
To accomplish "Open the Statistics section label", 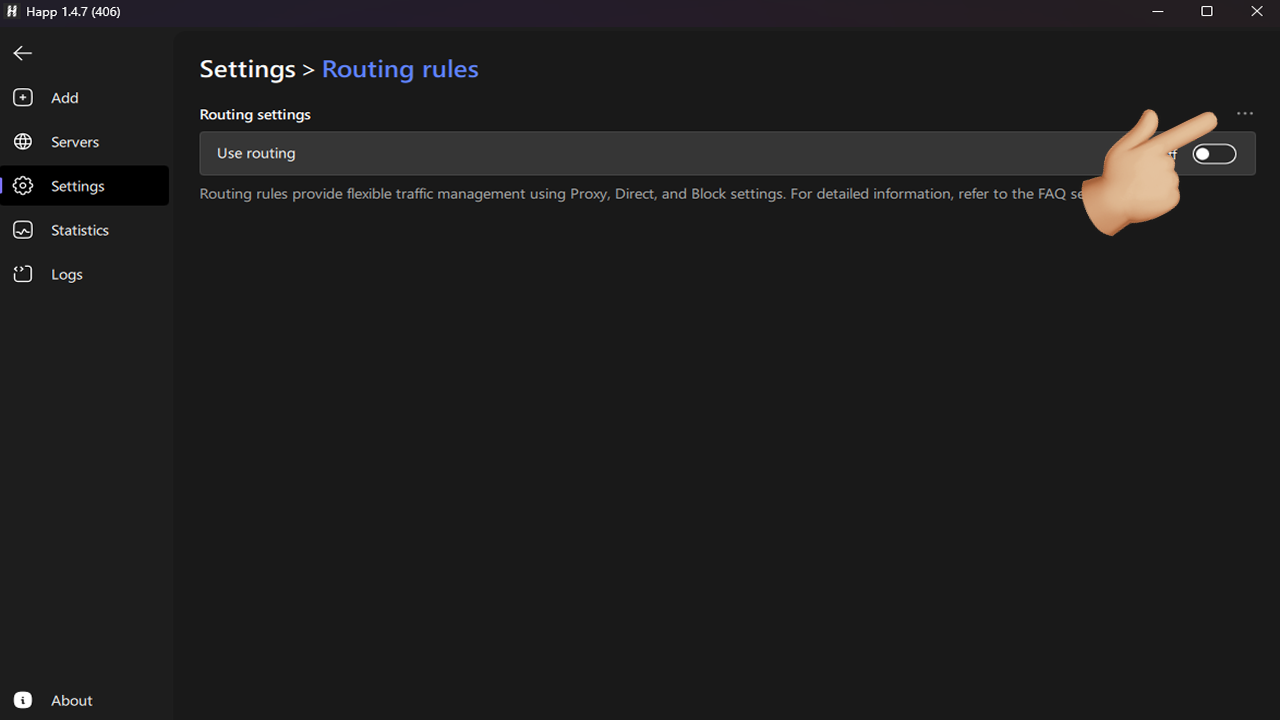I will (80, 230).
